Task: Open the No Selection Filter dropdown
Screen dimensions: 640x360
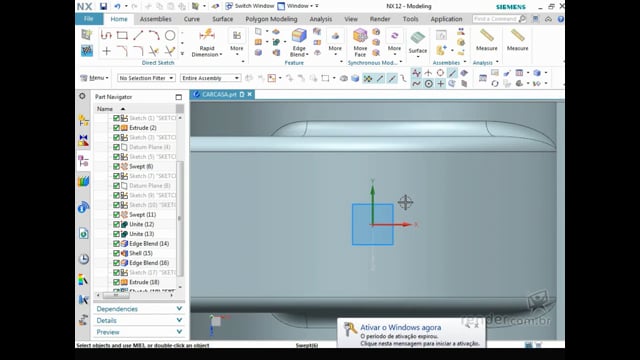Action: 146,78
